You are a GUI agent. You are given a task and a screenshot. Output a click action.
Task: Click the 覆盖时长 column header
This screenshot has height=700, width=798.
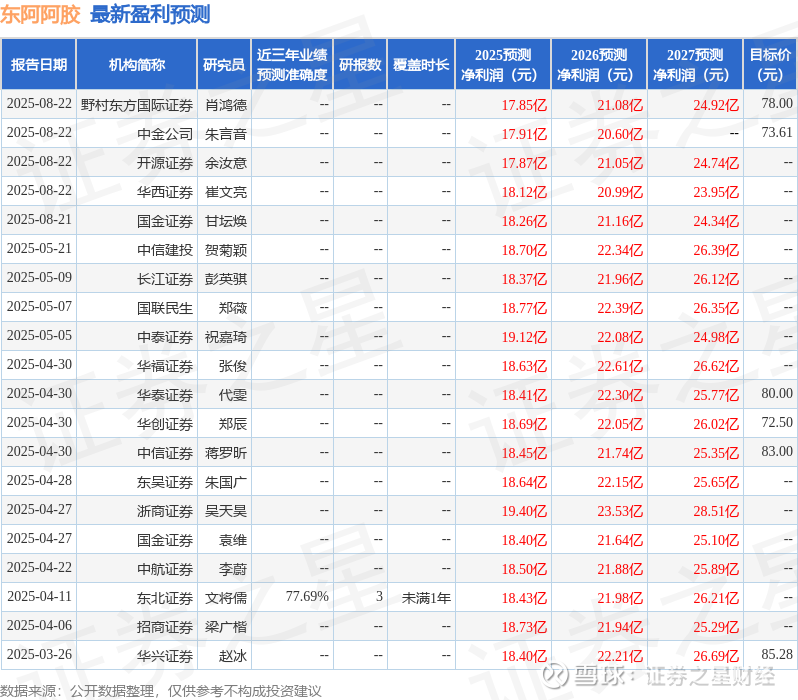point(421,65)
